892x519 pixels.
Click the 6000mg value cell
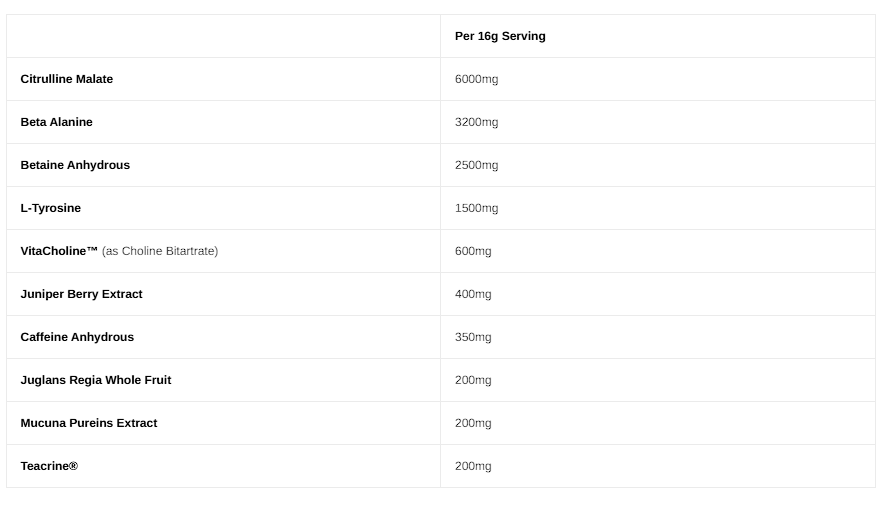tap(476, 79)
